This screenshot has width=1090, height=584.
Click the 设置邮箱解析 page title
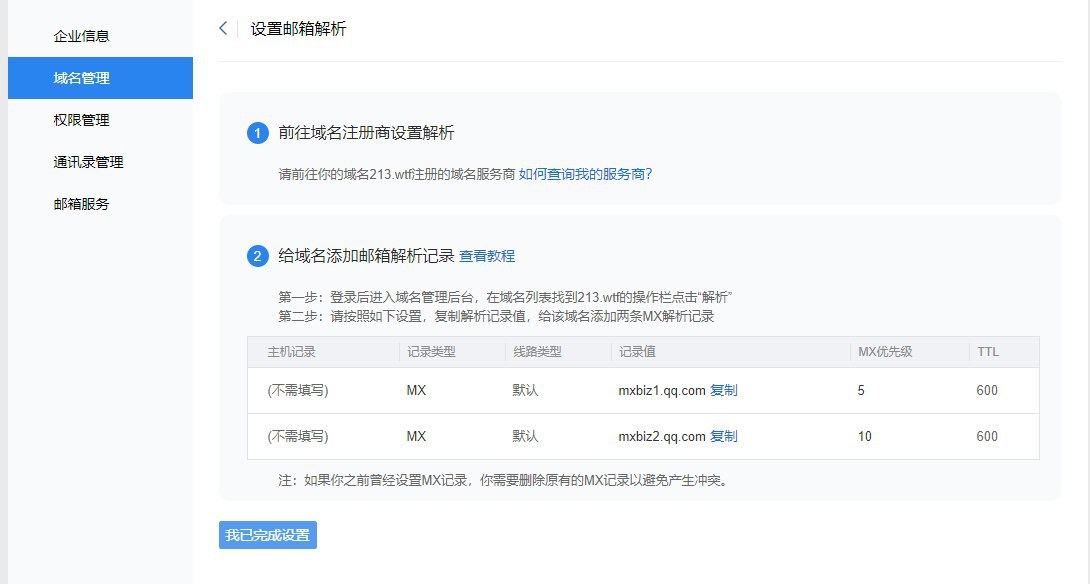pos(298,29)
